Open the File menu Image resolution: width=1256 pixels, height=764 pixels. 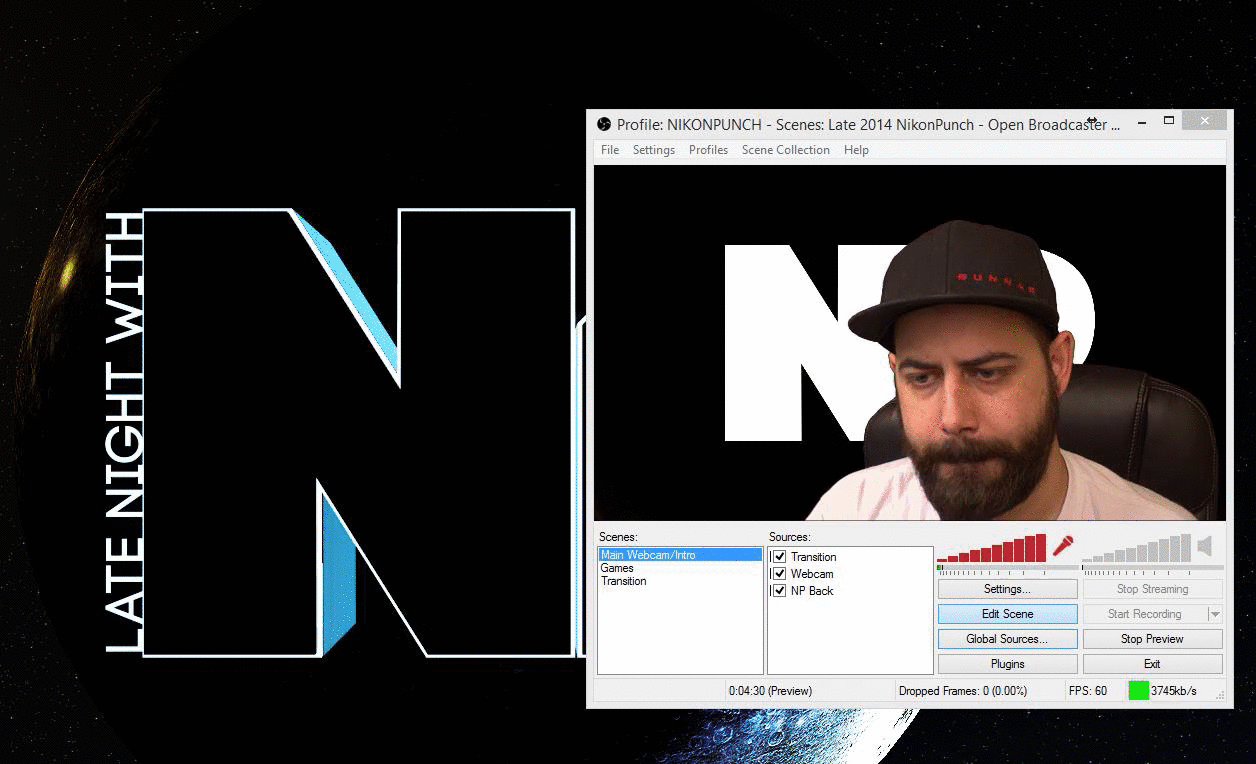[x=610, y=150]
